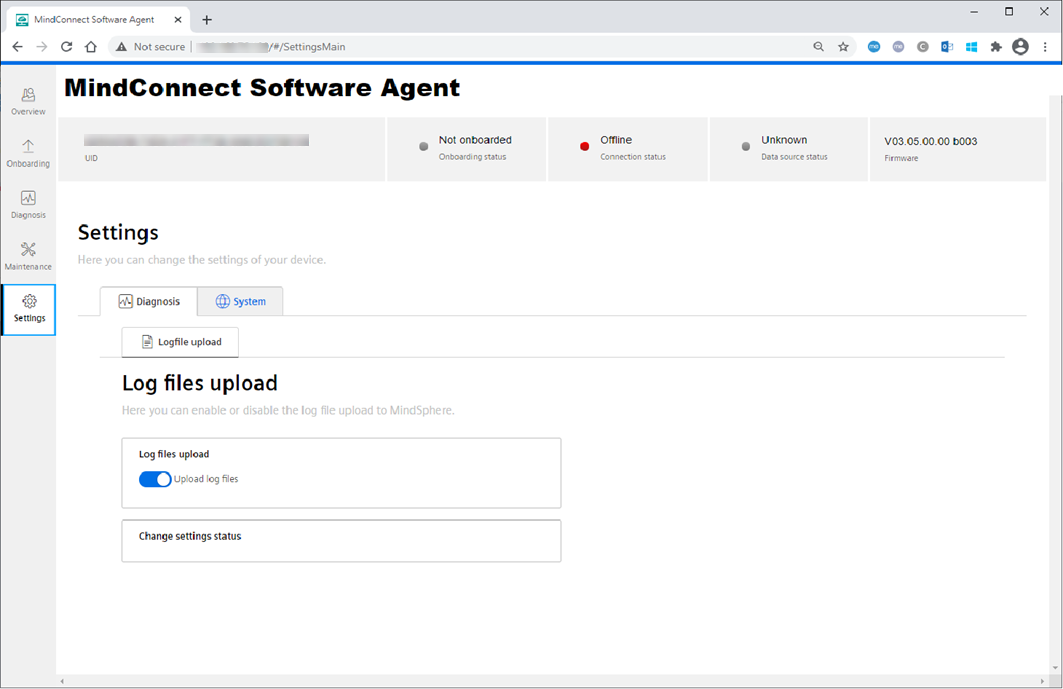Select the MindConnect Software Agent browser tab
1063x689 pixels.
point(99,20)
